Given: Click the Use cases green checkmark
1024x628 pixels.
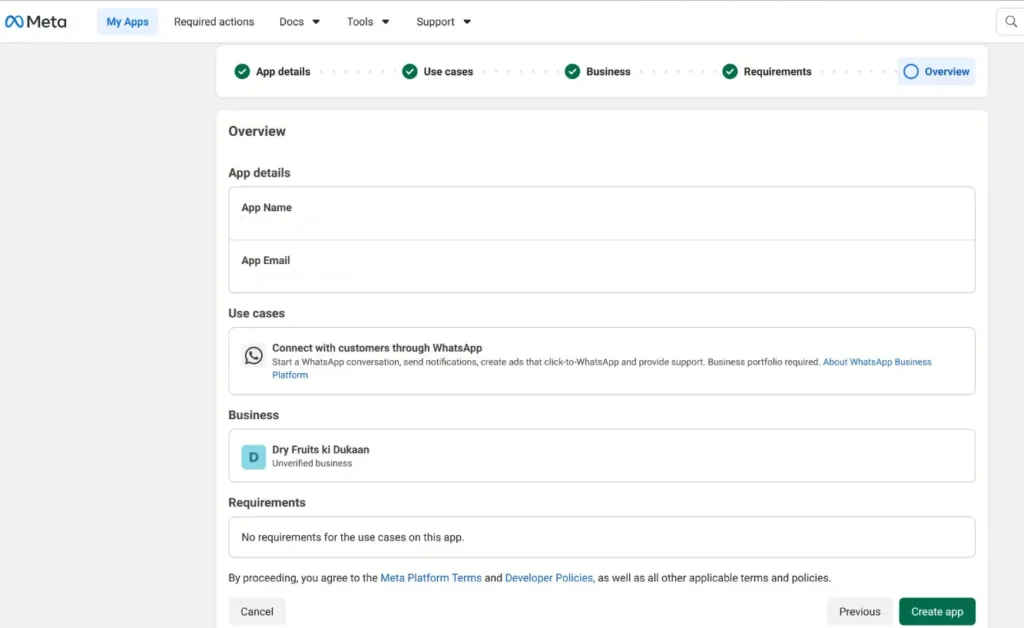Looking at the screenshot, I should (410, 72).
